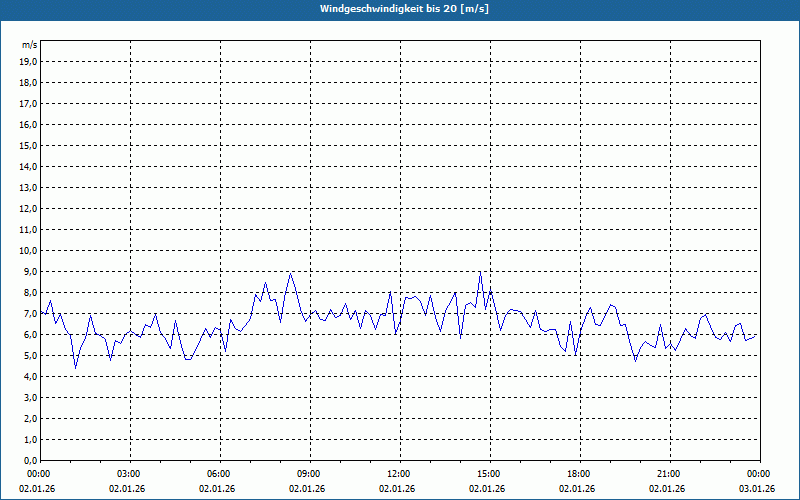Viewport: 800px width, 500px height.
Task: Click the 06:00 time axis label
Action: click(x=218, y=474)
